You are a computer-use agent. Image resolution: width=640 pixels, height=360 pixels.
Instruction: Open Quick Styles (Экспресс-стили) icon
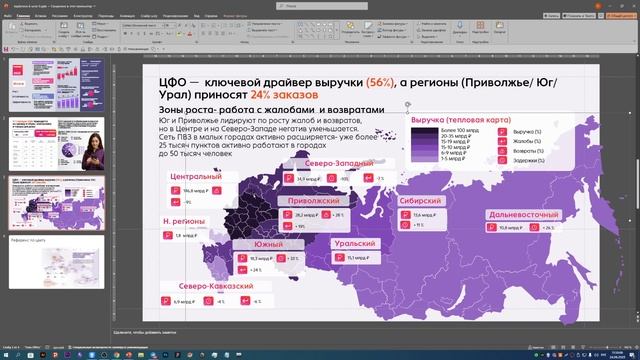coord(368,26)
